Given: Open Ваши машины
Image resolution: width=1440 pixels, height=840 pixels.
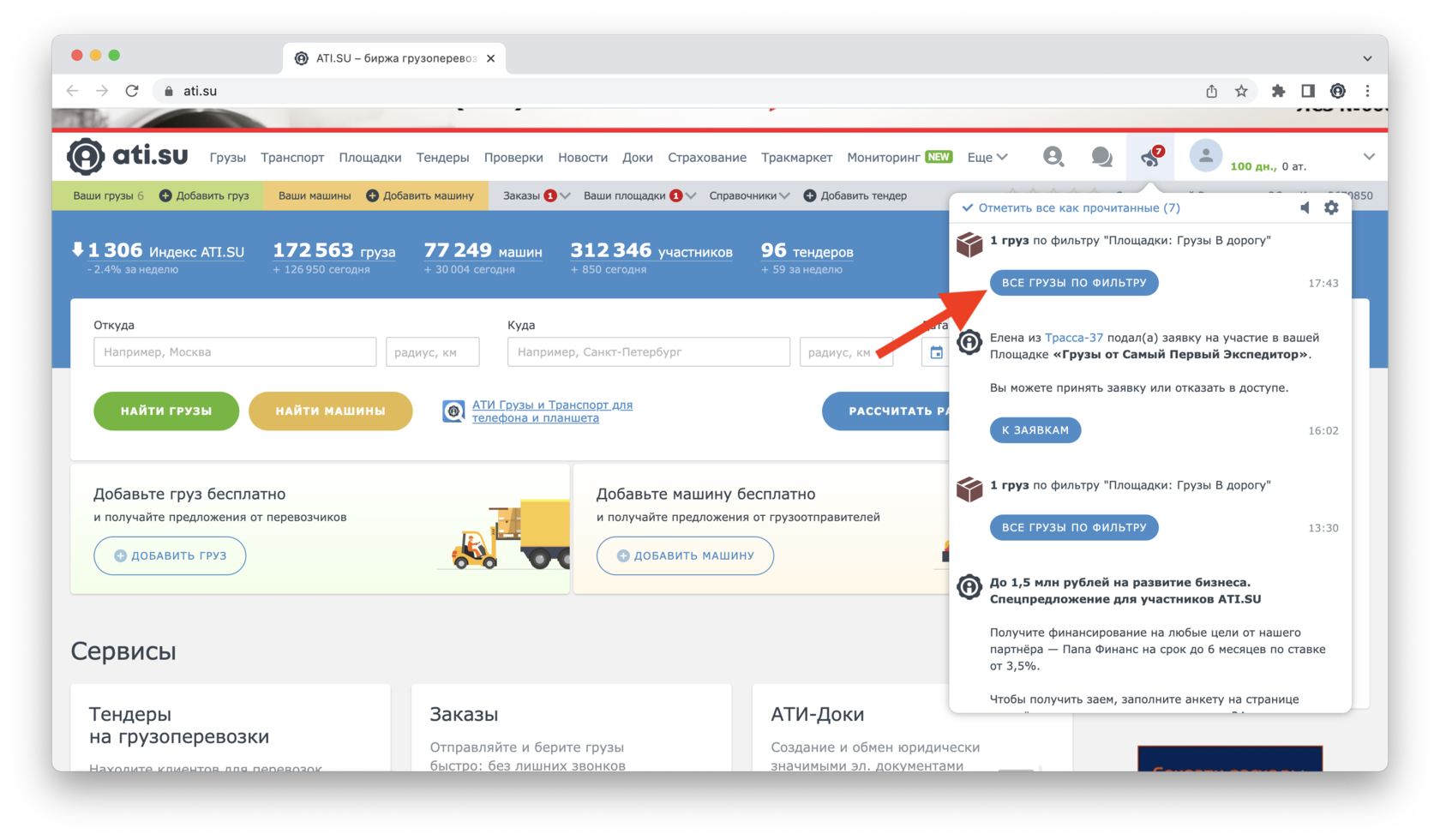Looking at the screenshot, I should pos(315,195).
